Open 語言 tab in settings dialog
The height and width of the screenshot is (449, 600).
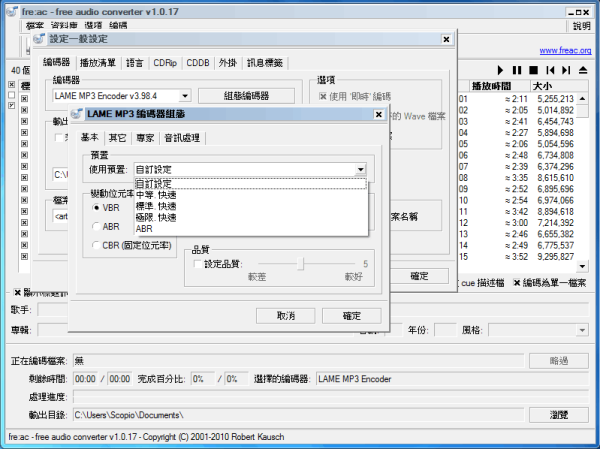pyautogui.click(x=135, y=63)
